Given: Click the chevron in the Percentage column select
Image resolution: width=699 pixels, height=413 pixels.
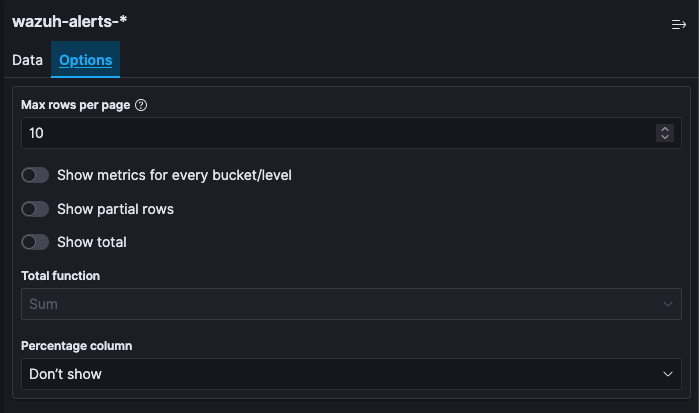Looking at the screenshot, I should click(x=668, y=374).
